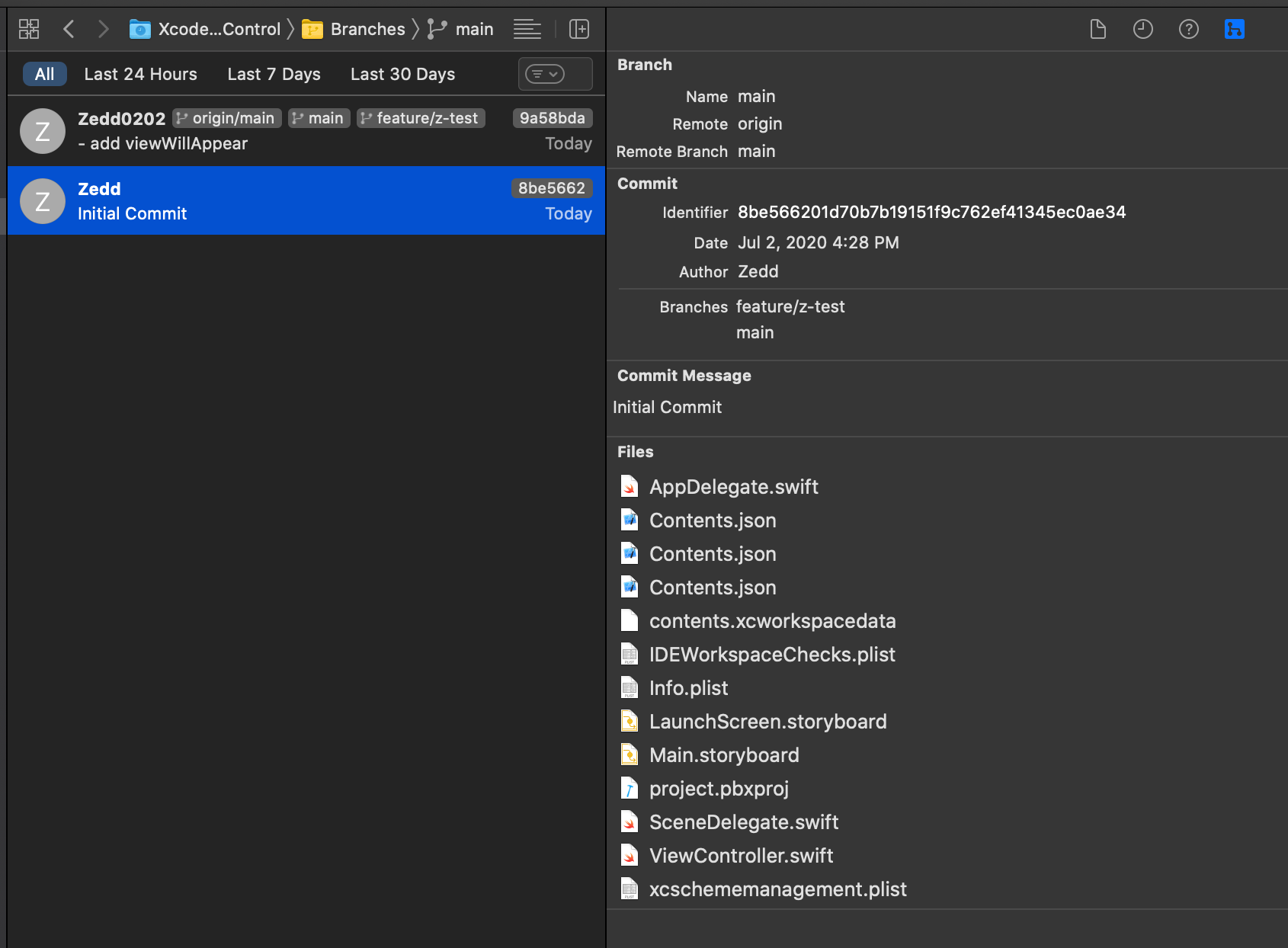This screenshot has width=1288, height=948.
Task: Click the project.pbxproj file icon
Action: click(630, 789)
